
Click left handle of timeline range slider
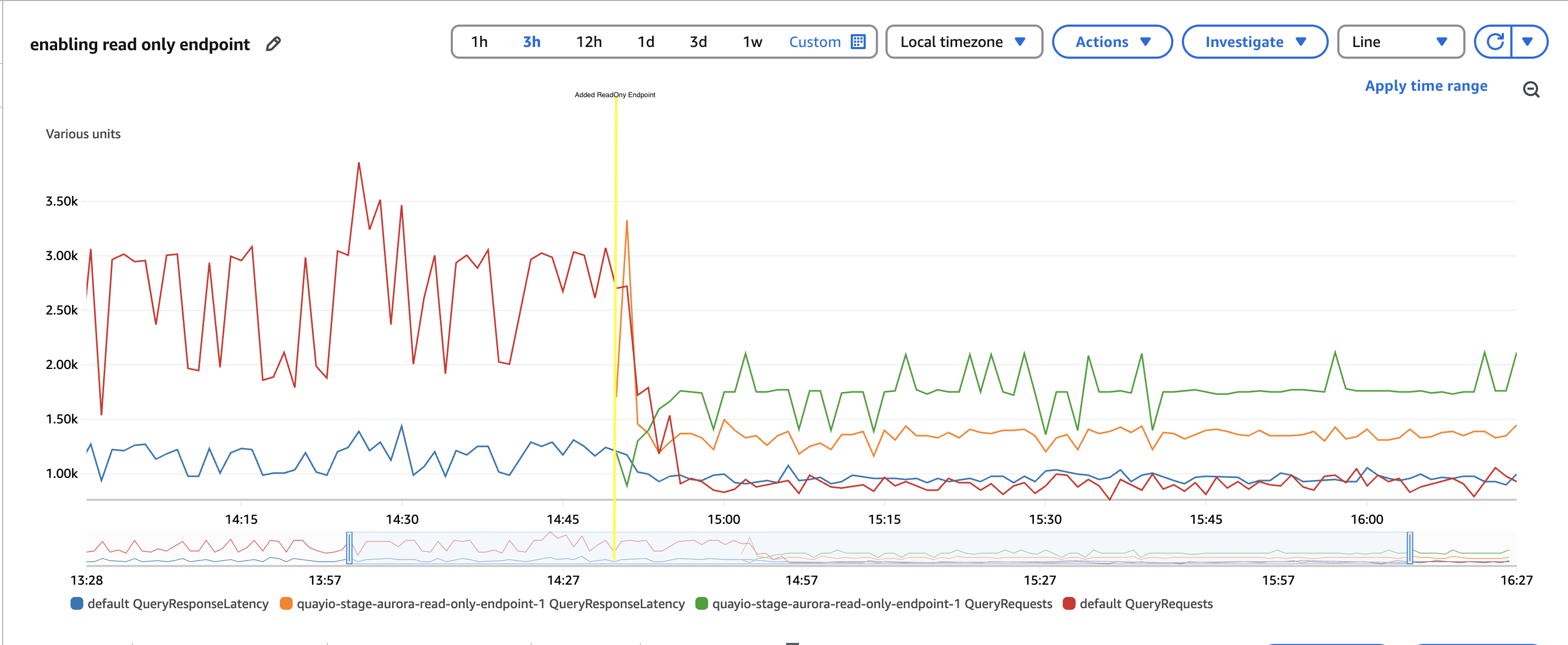pos(349,548)
